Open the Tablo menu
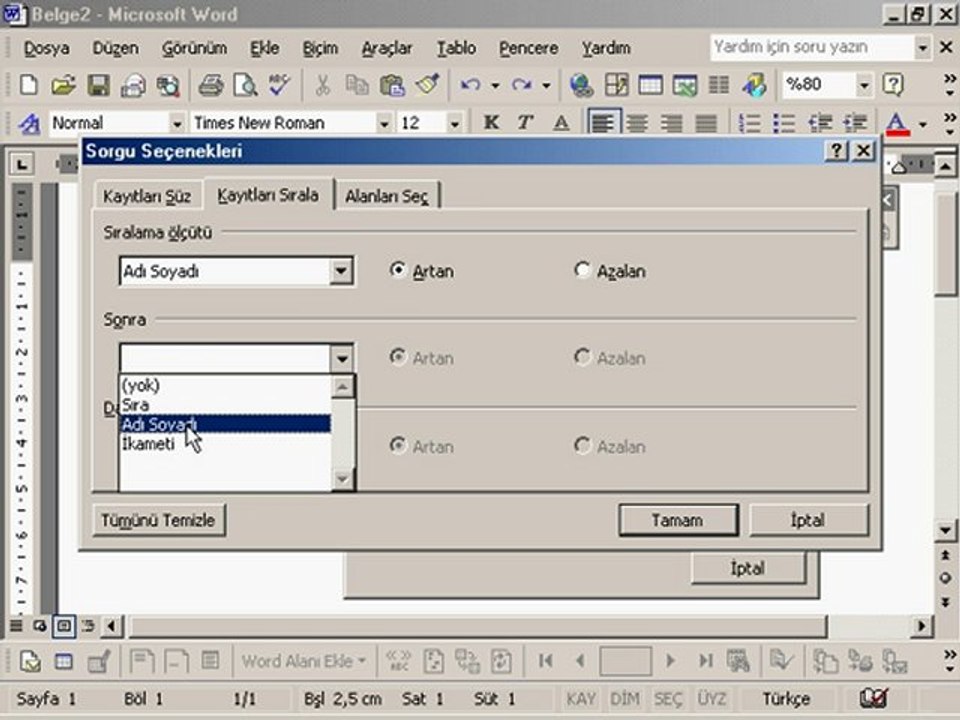The width and height of the screenshot is (960, 720). [x=456, y=48]
